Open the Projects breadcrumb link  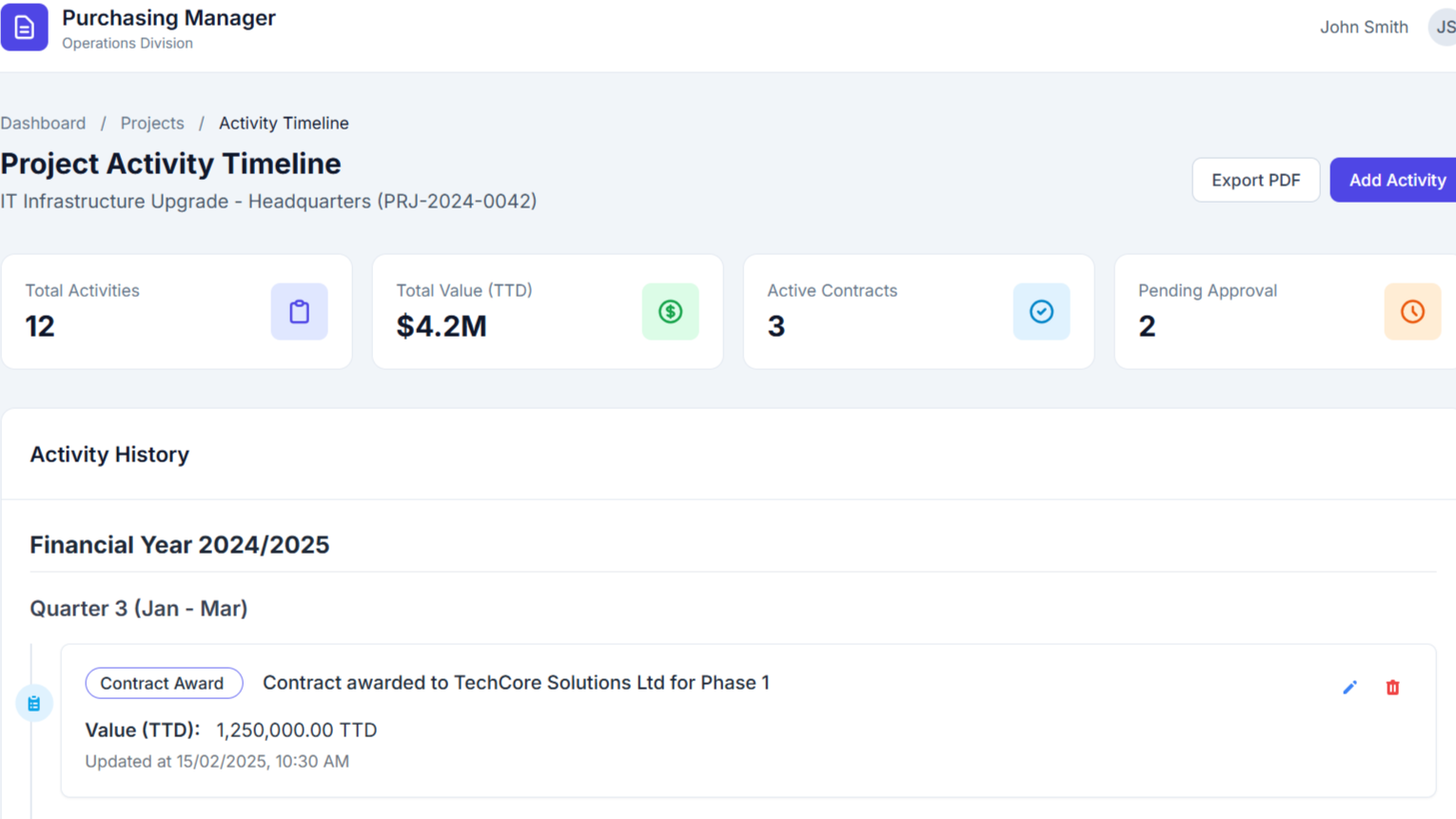[x=152, y=123]
